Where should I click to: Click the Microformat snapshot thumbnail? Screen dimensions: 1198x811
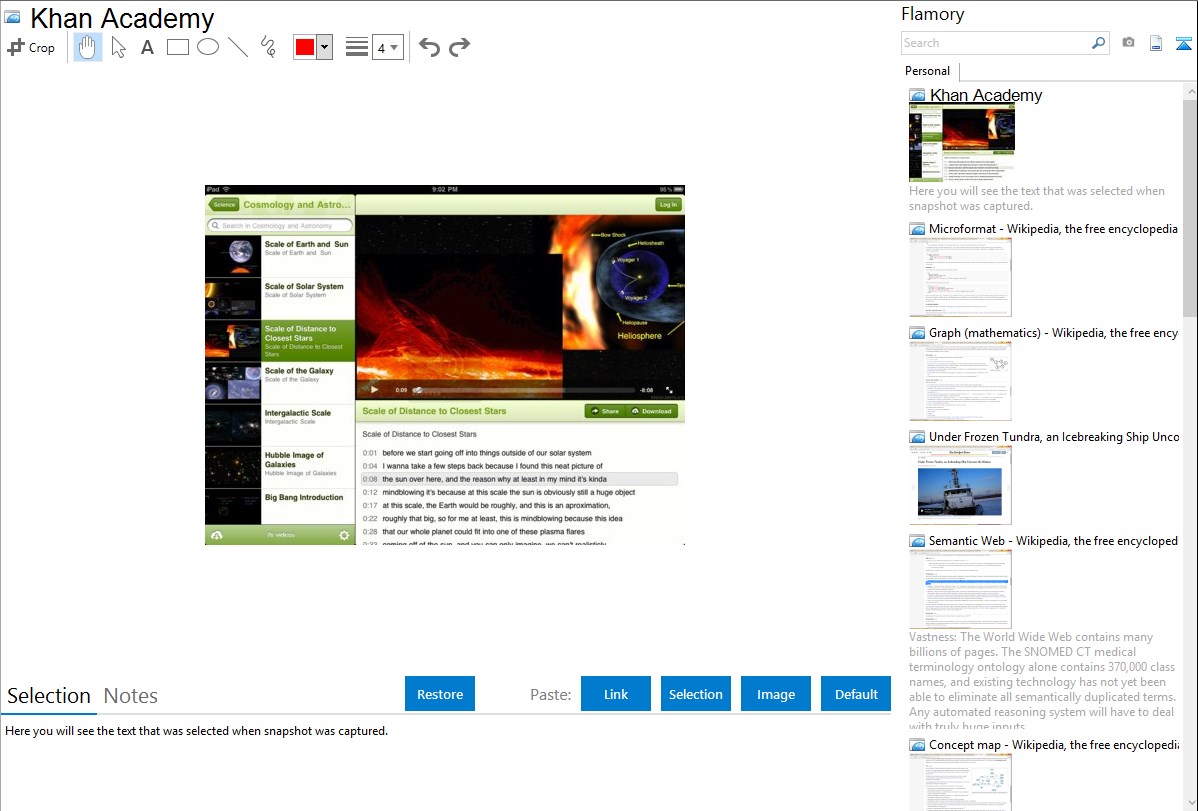[960, 277]
